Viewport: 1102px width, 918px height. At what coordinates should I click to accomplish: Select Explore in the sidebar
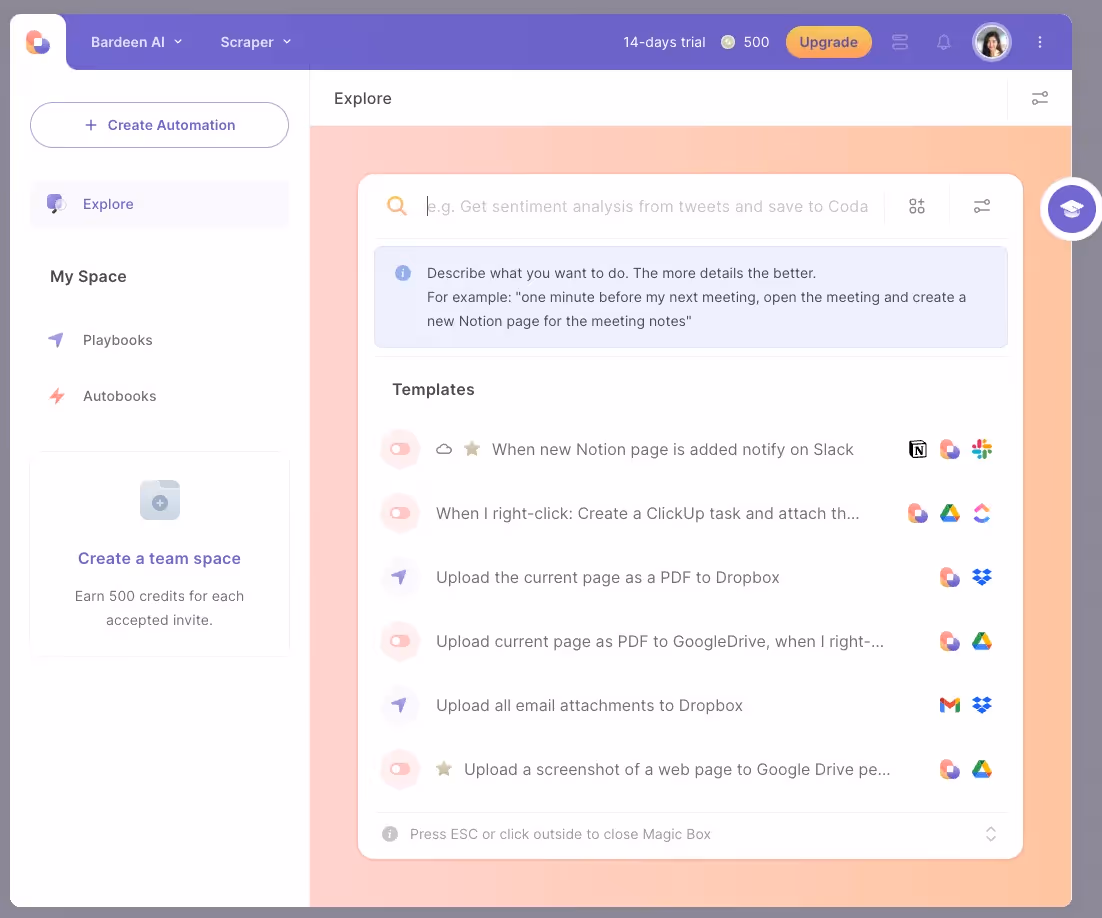coord(160,204)
